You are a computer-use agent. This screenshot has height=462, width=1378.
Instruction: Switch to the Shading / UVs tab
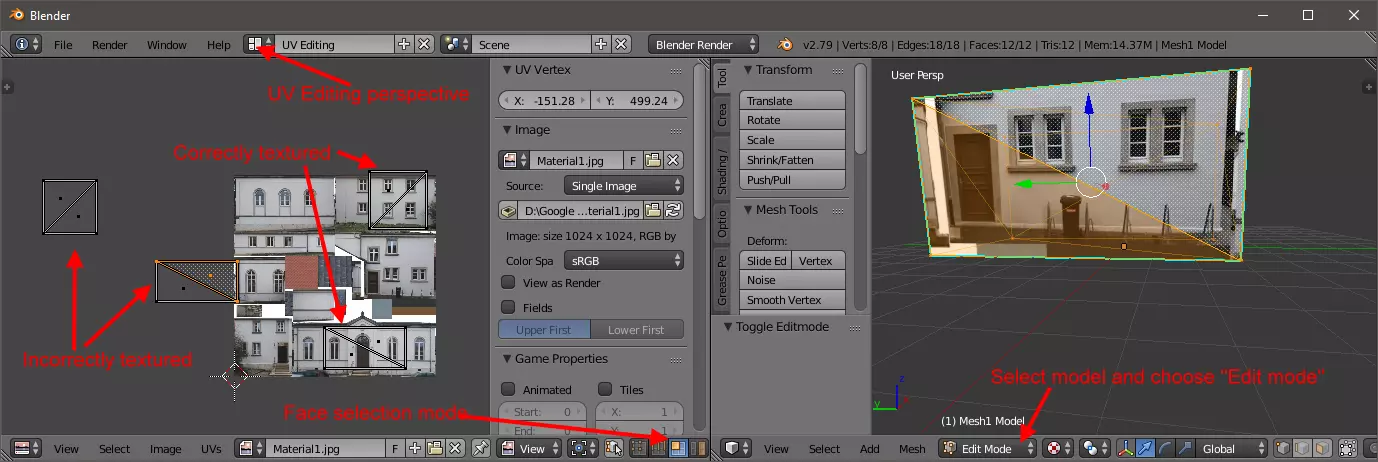[x=722, y=172]
